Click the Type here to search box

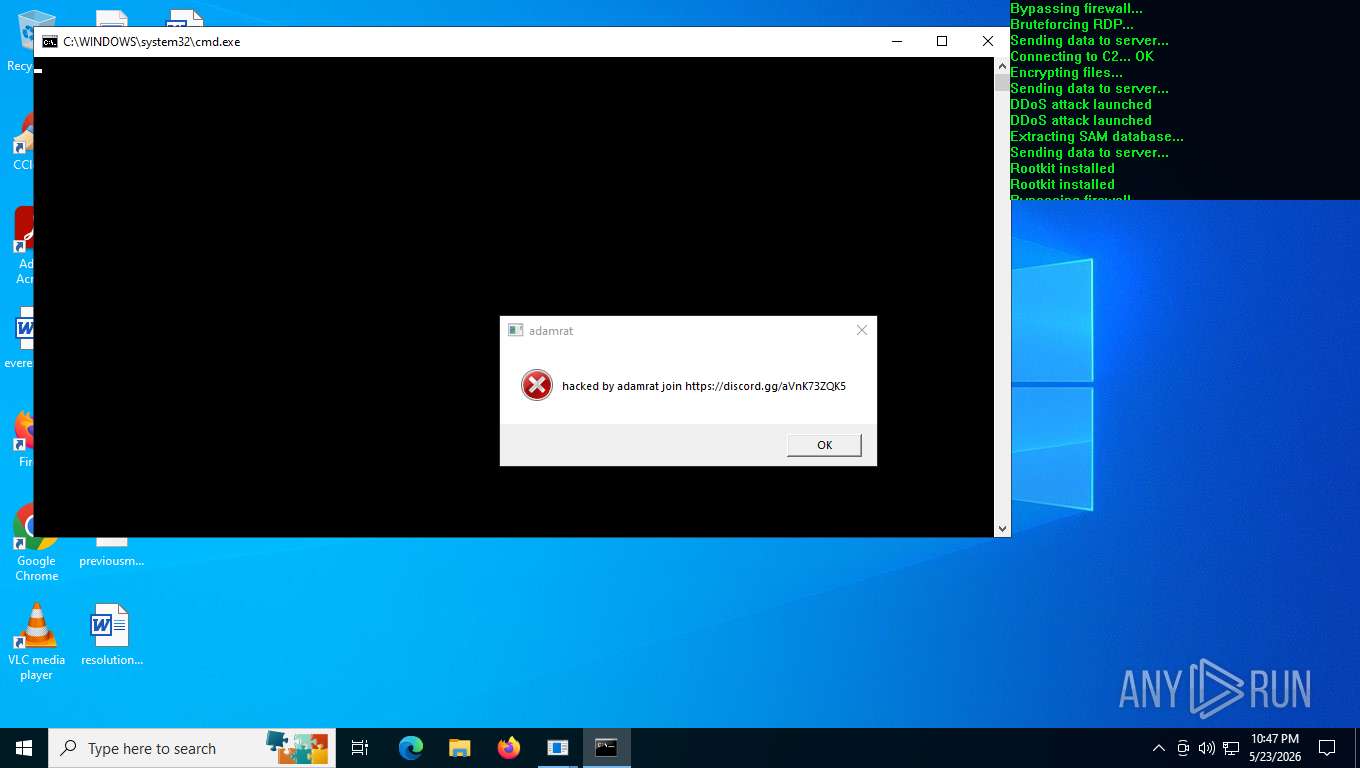[190, 748]
